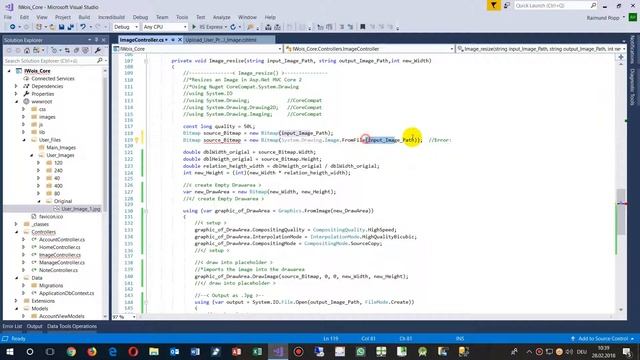This screenshot has height=360, width=640.
Task: Click the Save All toolbar icon
Action: (x=71, y=27)
